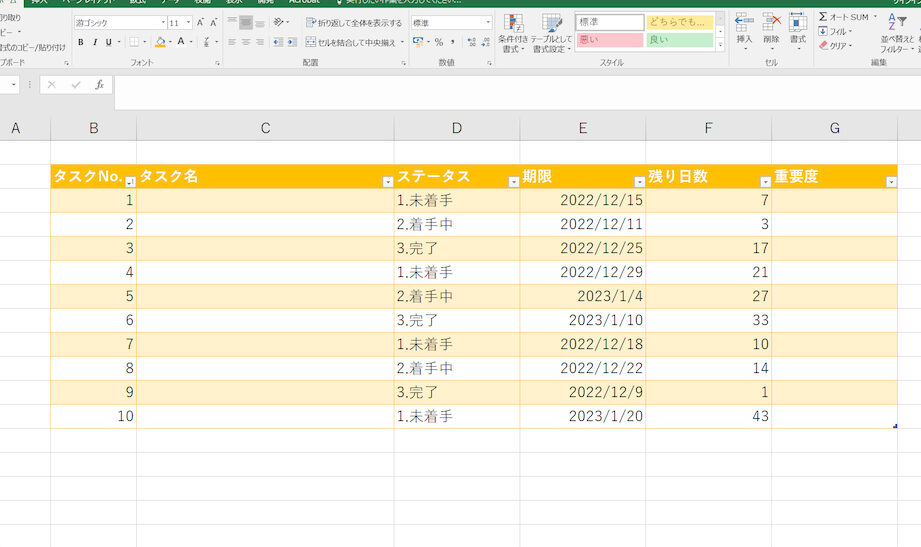
Task: Decrease the indent level
Action: pos(278,42)
